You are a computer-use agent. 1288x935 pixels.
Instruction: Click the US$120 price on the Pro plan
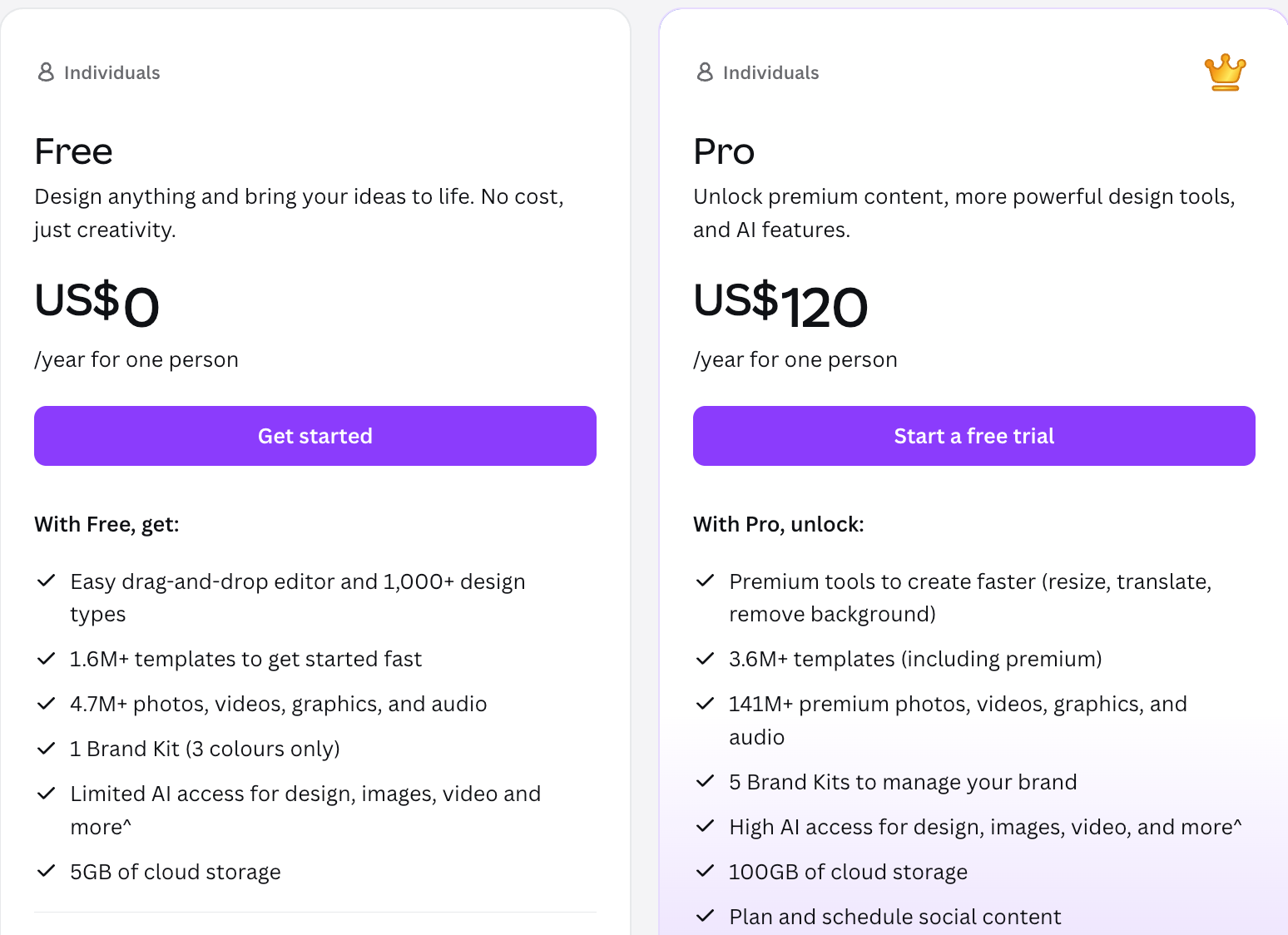click(x=780, y=304)
